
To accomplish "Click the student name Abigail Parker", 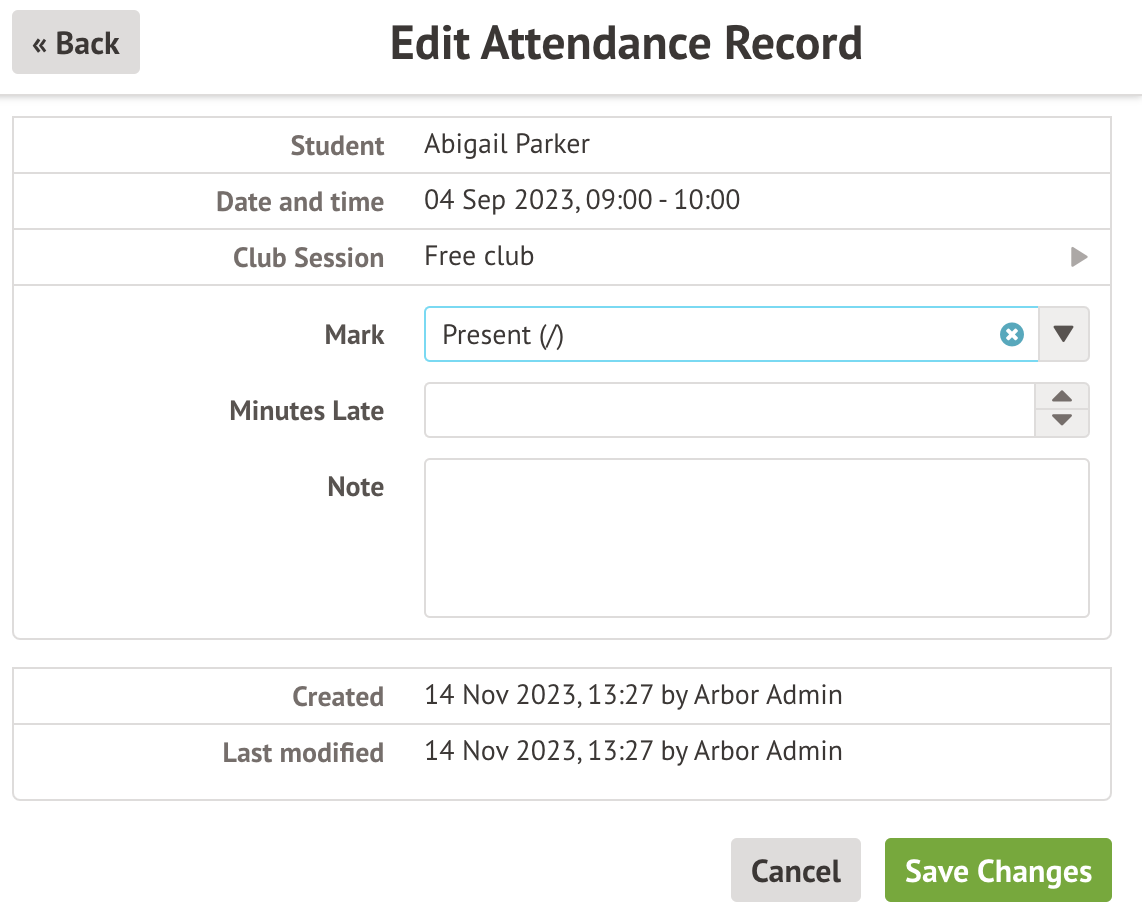I will 507,144.
